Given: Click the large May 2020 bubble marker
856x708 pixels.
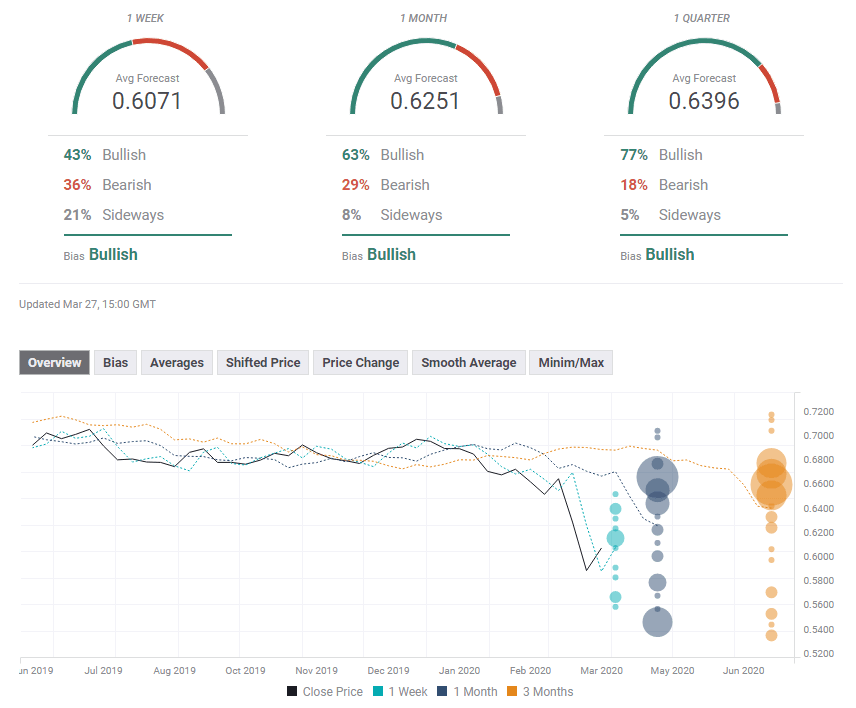Looking at the screenshot, I should coord(657,478).
